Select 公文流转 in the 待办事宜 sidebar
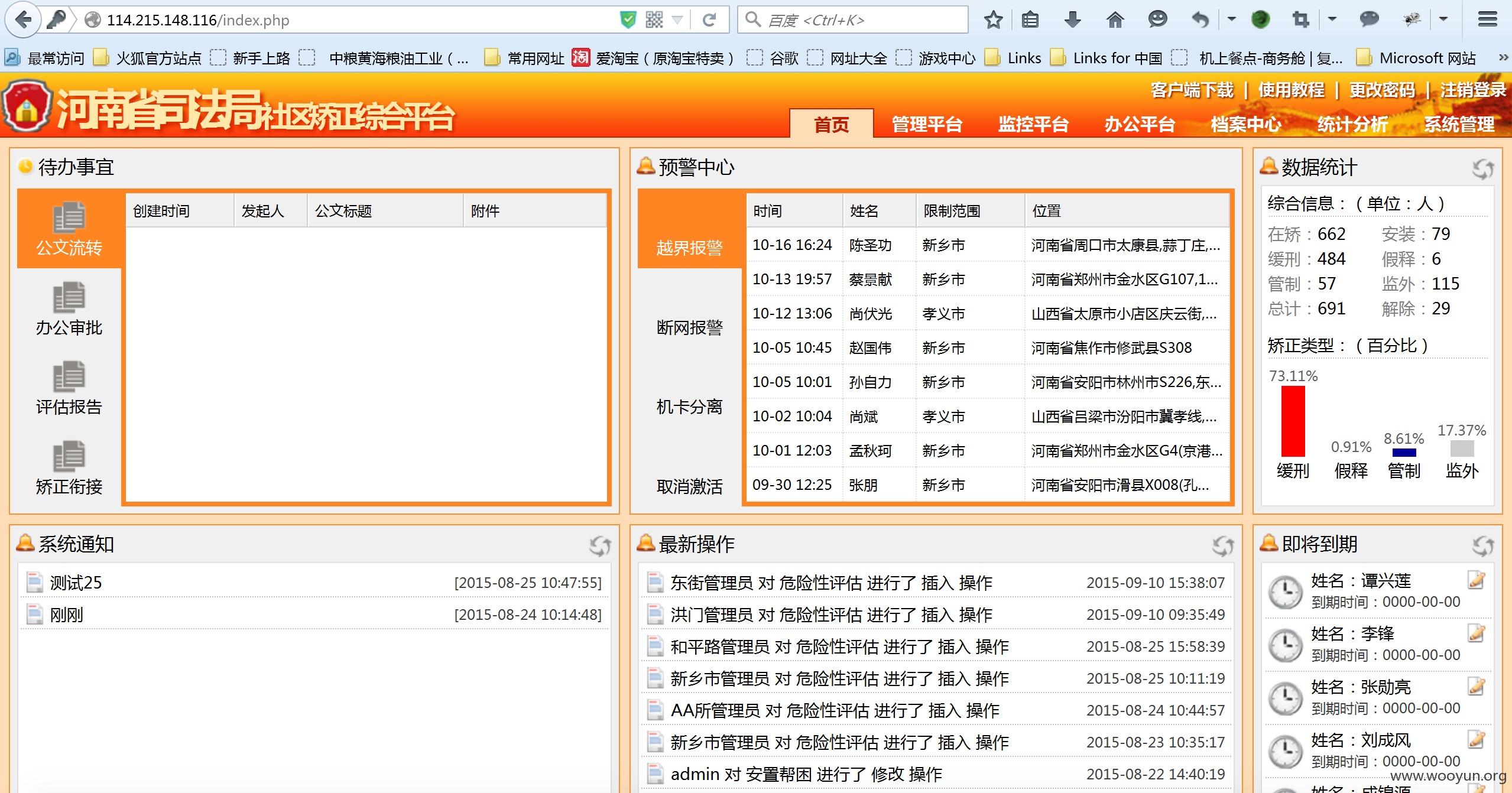 pos(69,229)
